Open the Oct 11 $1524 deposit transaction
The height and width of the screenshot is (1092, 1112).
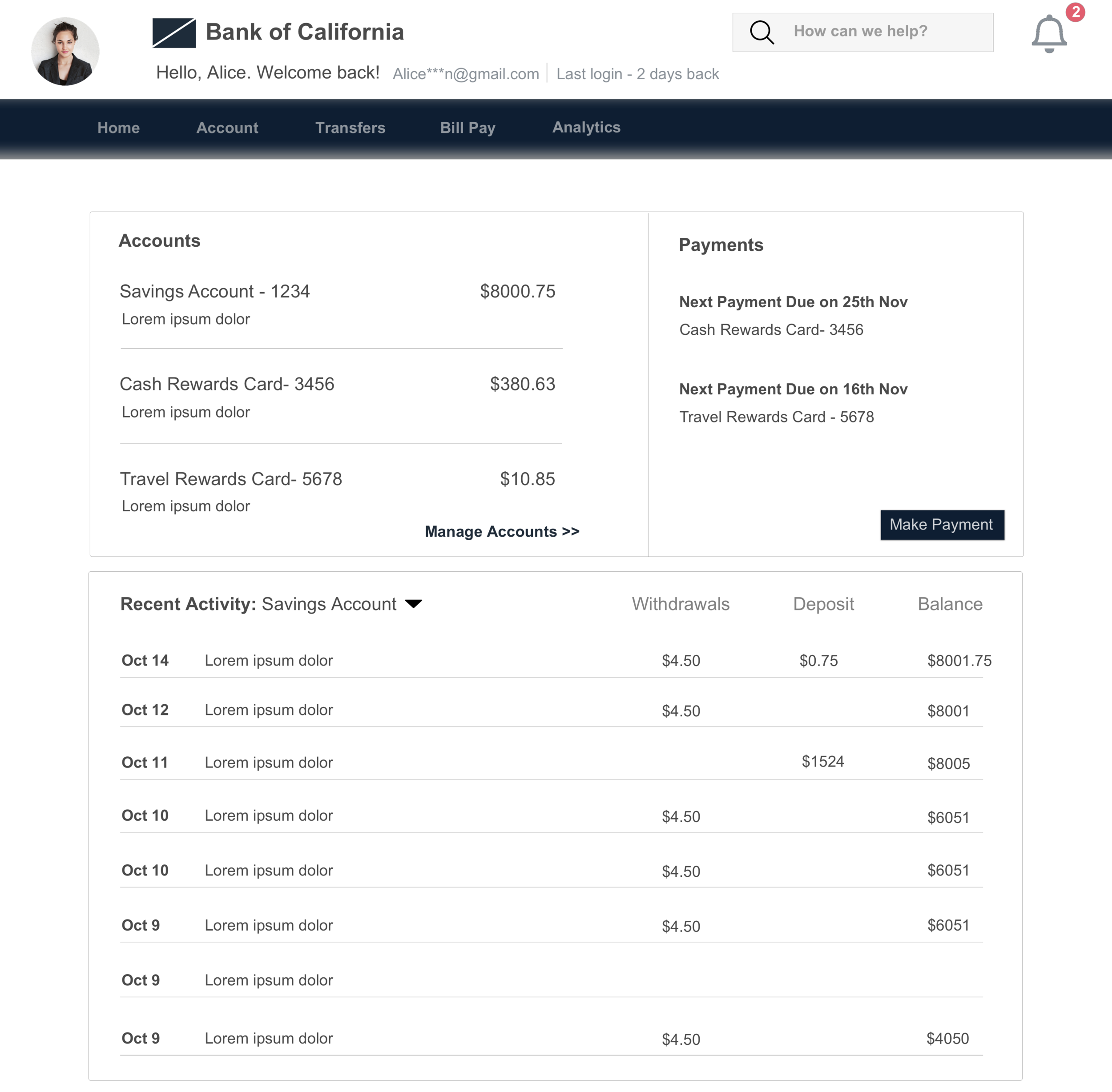click(x=822, y=762)
